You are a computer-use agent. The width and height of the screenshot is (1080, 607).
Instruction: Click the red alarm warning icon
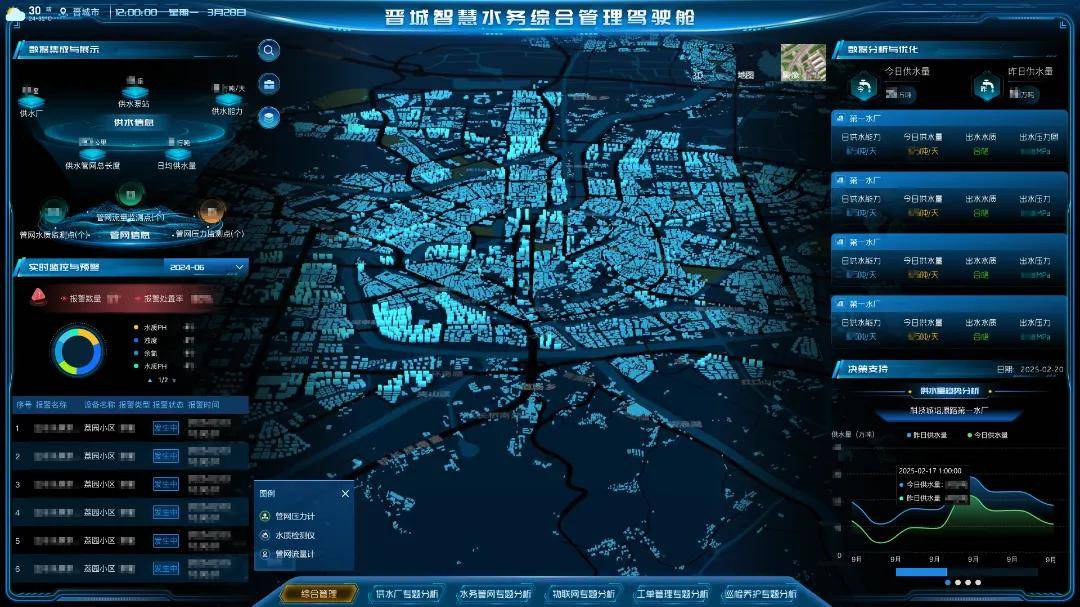click(39, 296)
